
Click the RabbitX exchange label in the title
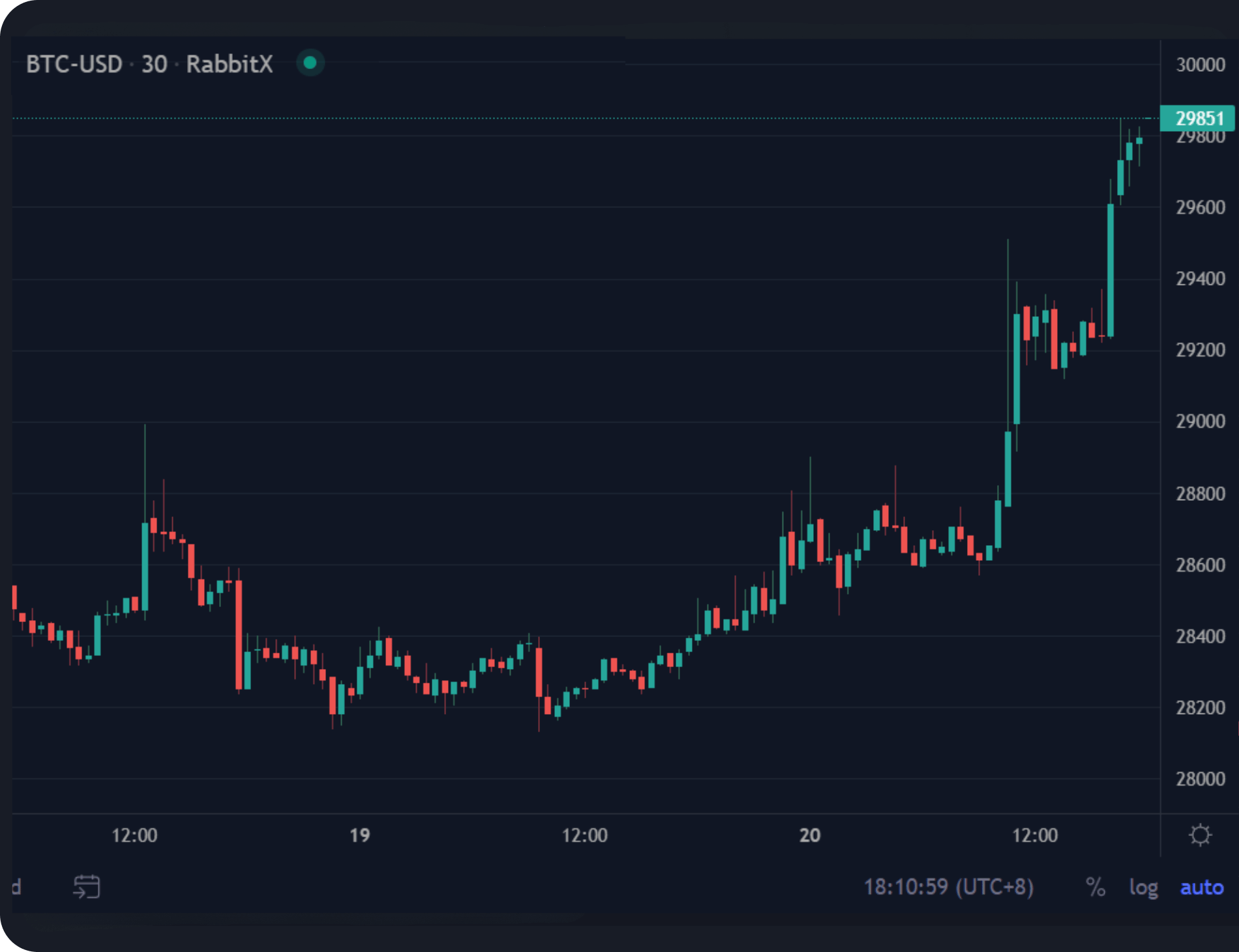230,64
